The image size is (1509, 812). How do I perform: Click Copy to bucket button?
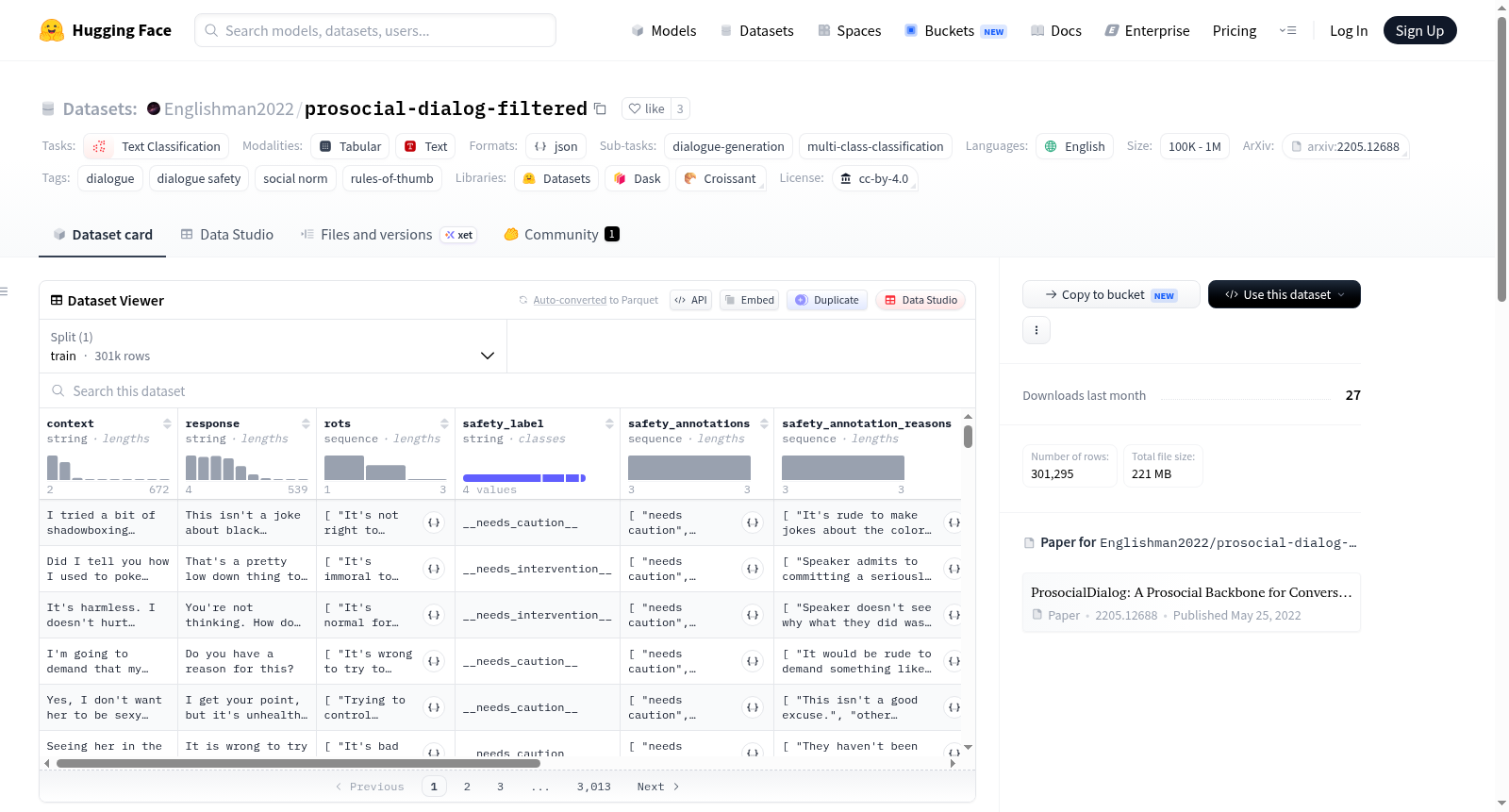tap(1111, 294)
